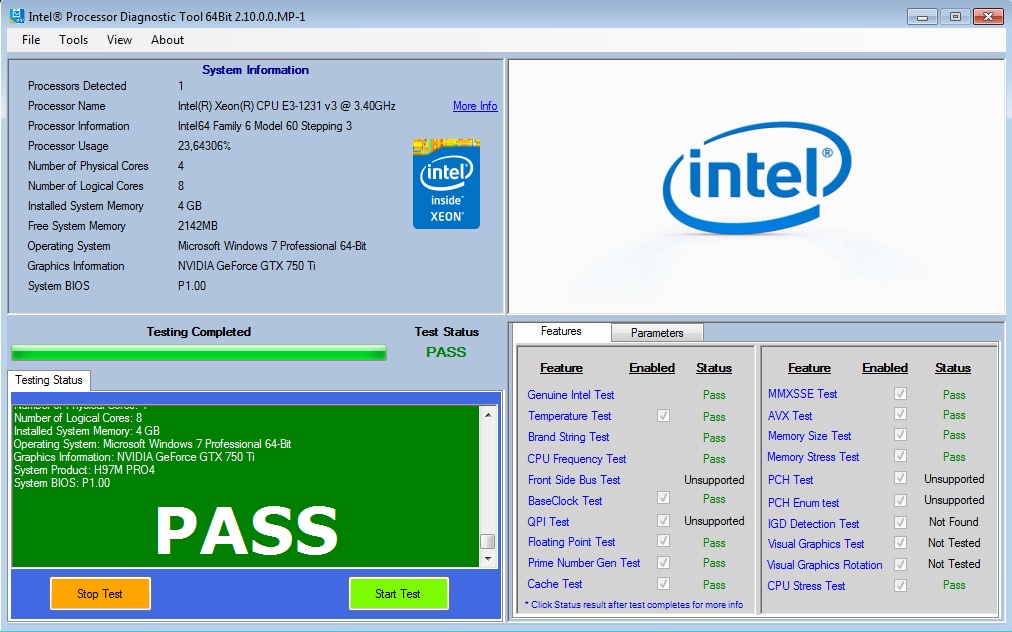Switch to the Parameters tab
The height and width of the screenshot is (632, 1012).
point(657,332)
